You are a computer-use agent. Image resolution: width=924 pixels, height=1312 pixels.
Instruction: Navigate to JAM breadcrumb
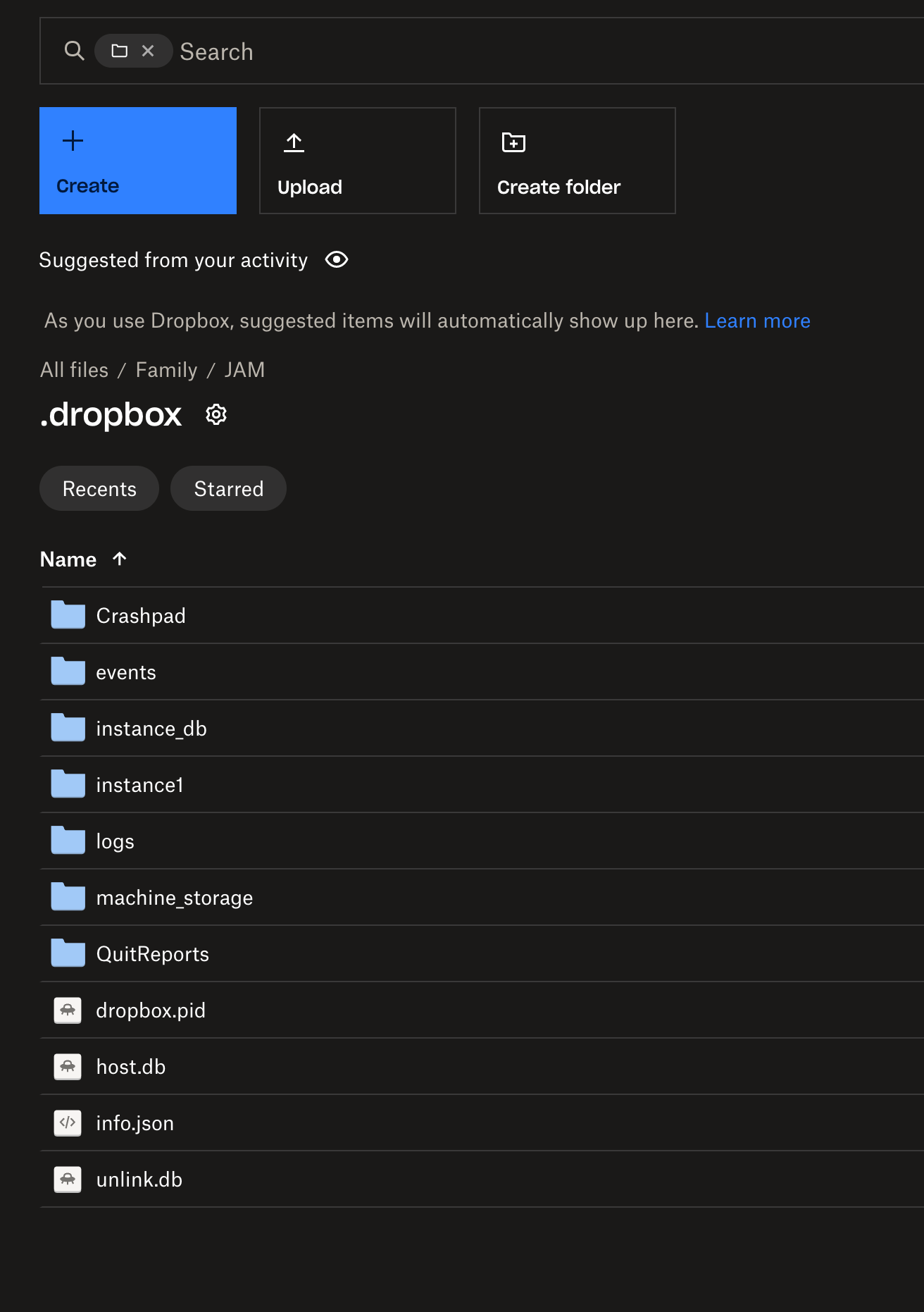pos(244,370)
